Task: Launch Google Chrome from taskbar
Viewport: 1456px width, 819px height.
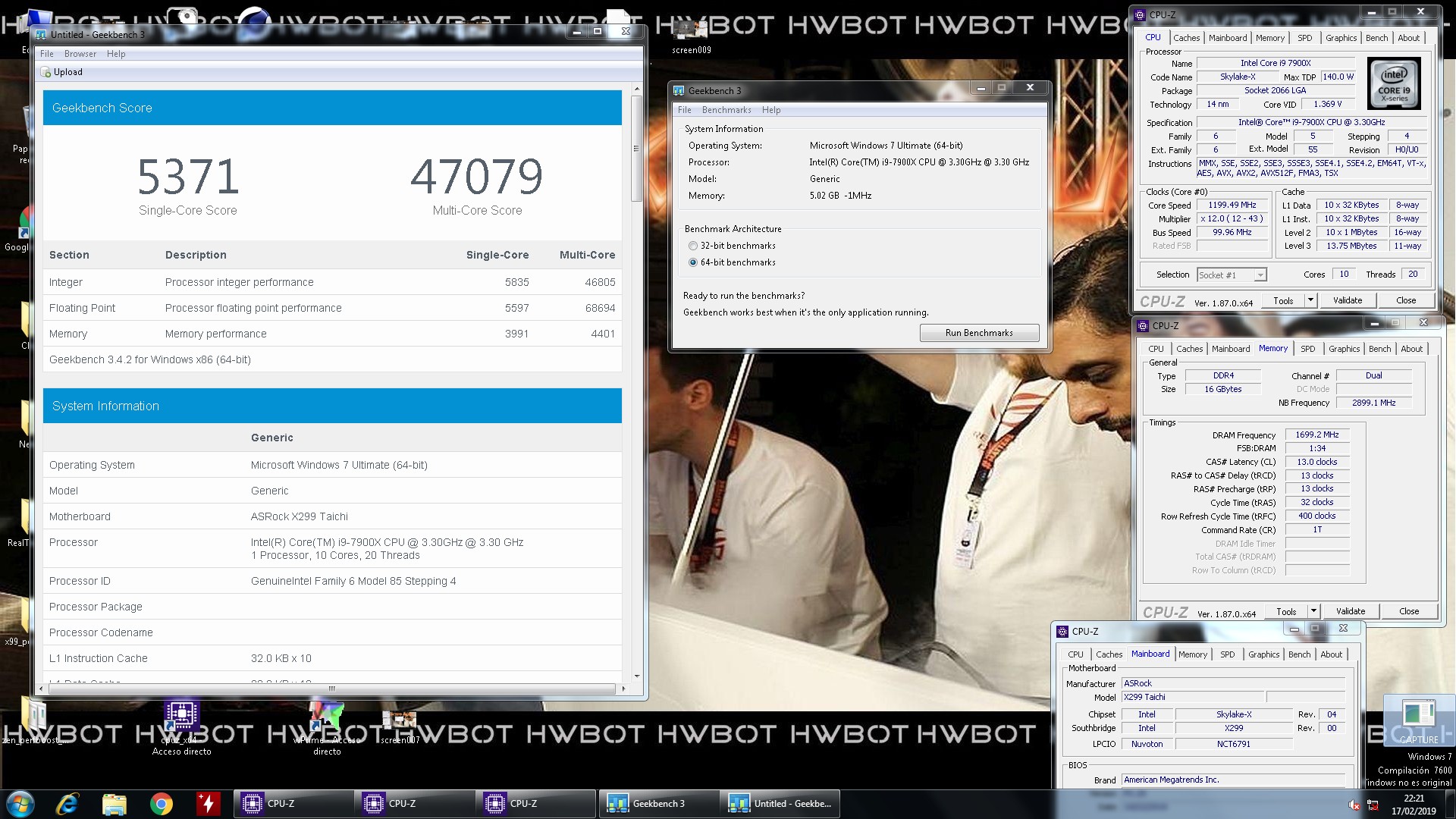Action: 161,804
